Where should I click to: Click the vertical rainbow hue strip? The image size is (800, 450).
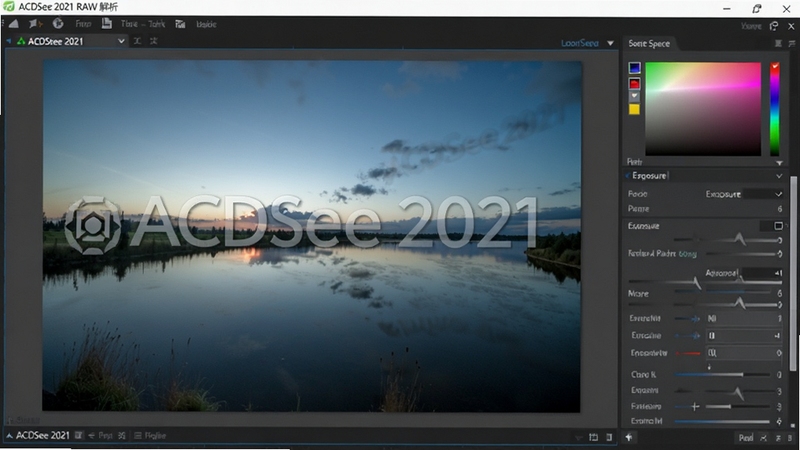point(774,109)
